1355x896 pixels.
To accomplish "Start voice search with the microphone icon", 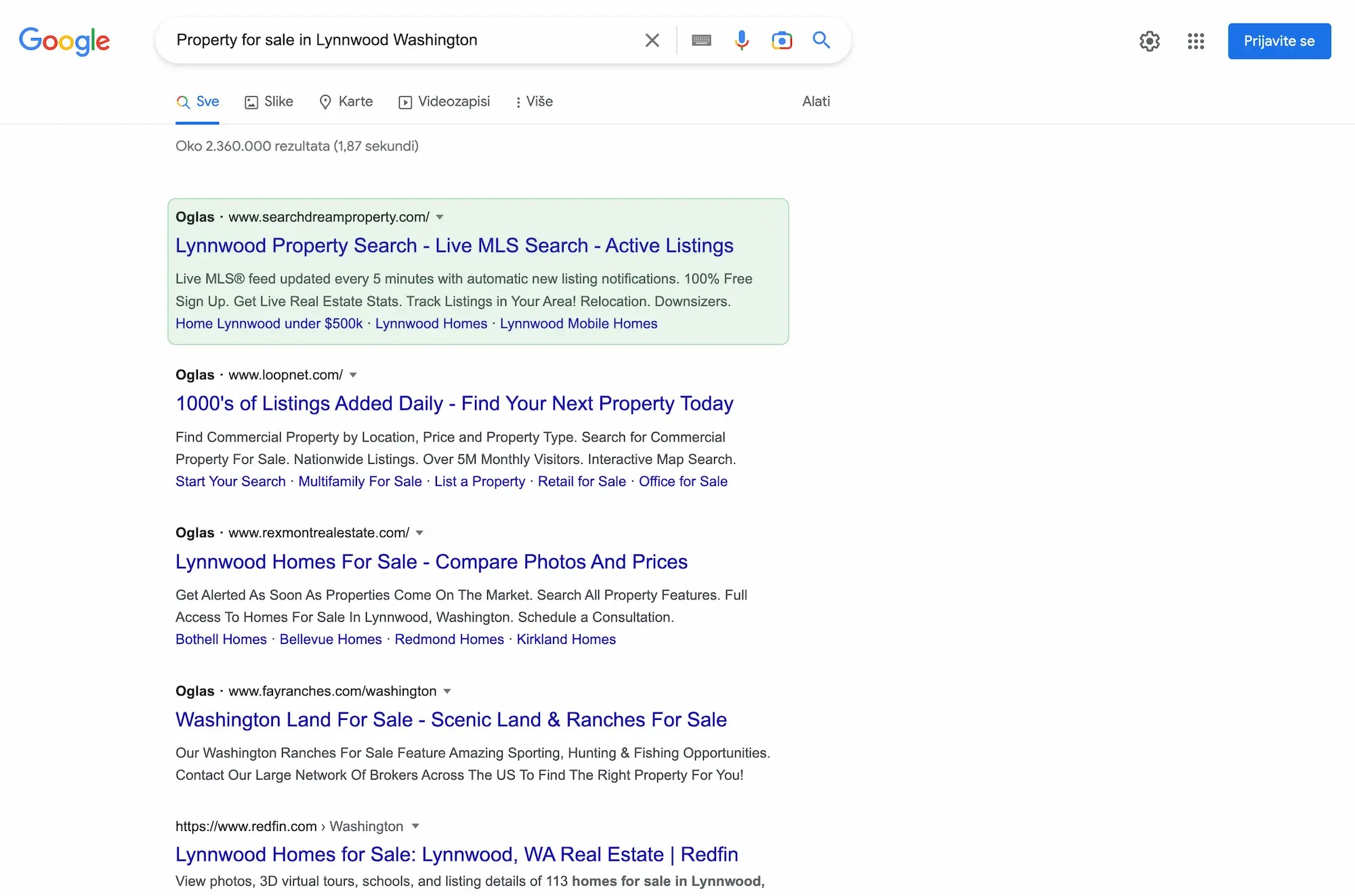I will click(741, 40).
